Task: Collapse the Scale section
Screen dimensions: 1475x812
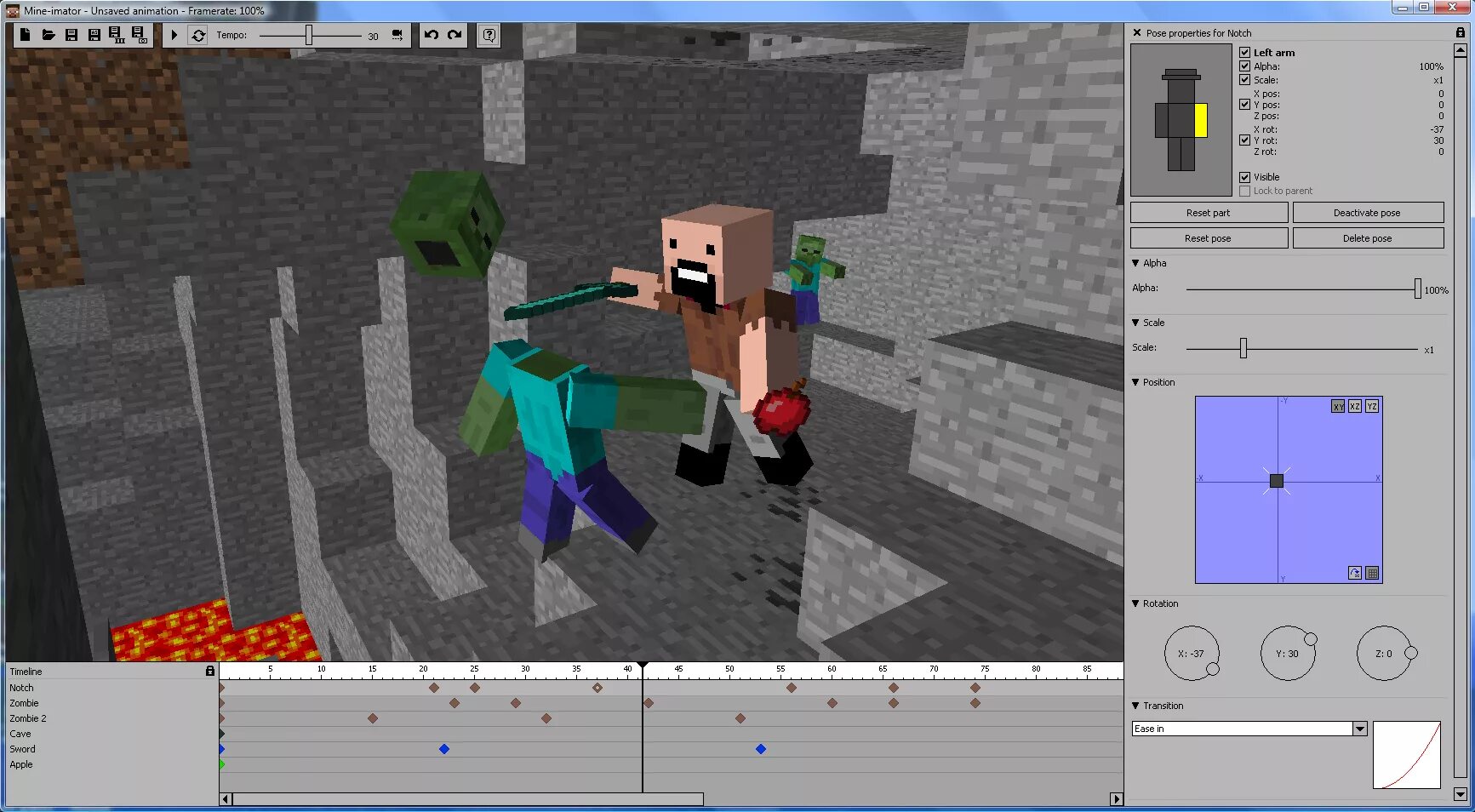Action: (1135, 323)
